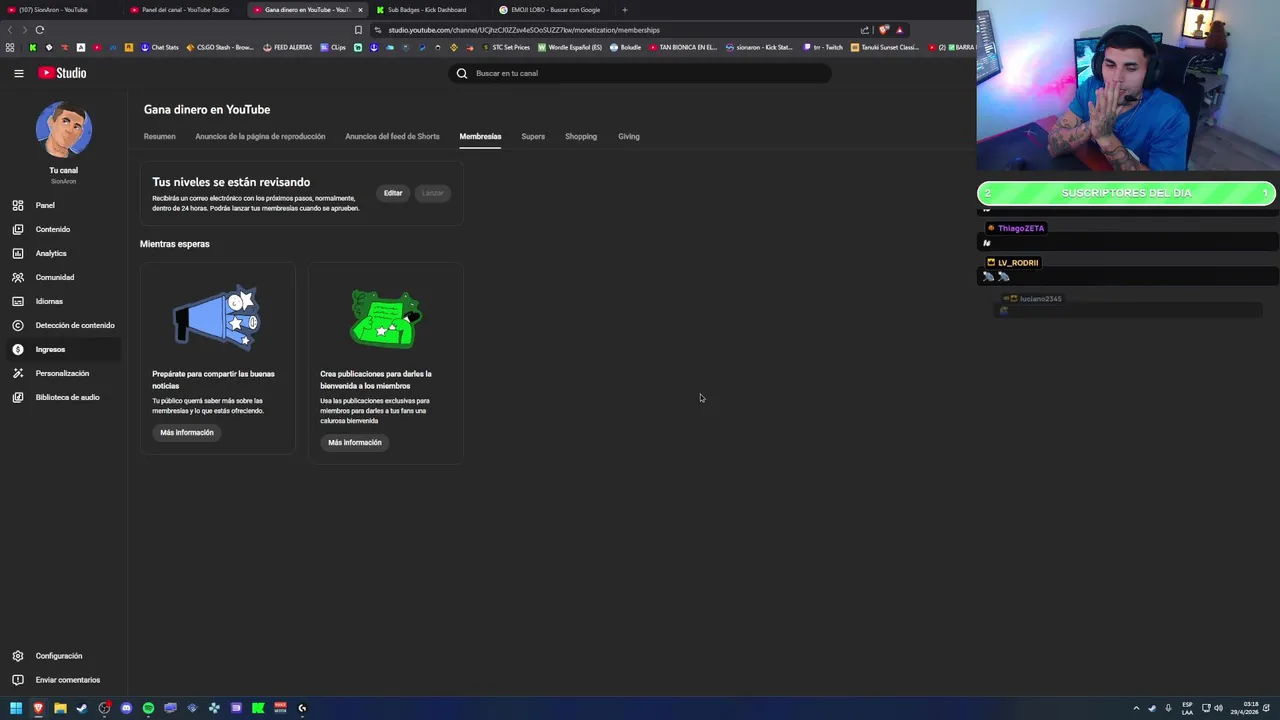The width and height of the screenshot is (1280, 720).
Task: Reload the page with the browser refresh button
Action: [39, 30]
